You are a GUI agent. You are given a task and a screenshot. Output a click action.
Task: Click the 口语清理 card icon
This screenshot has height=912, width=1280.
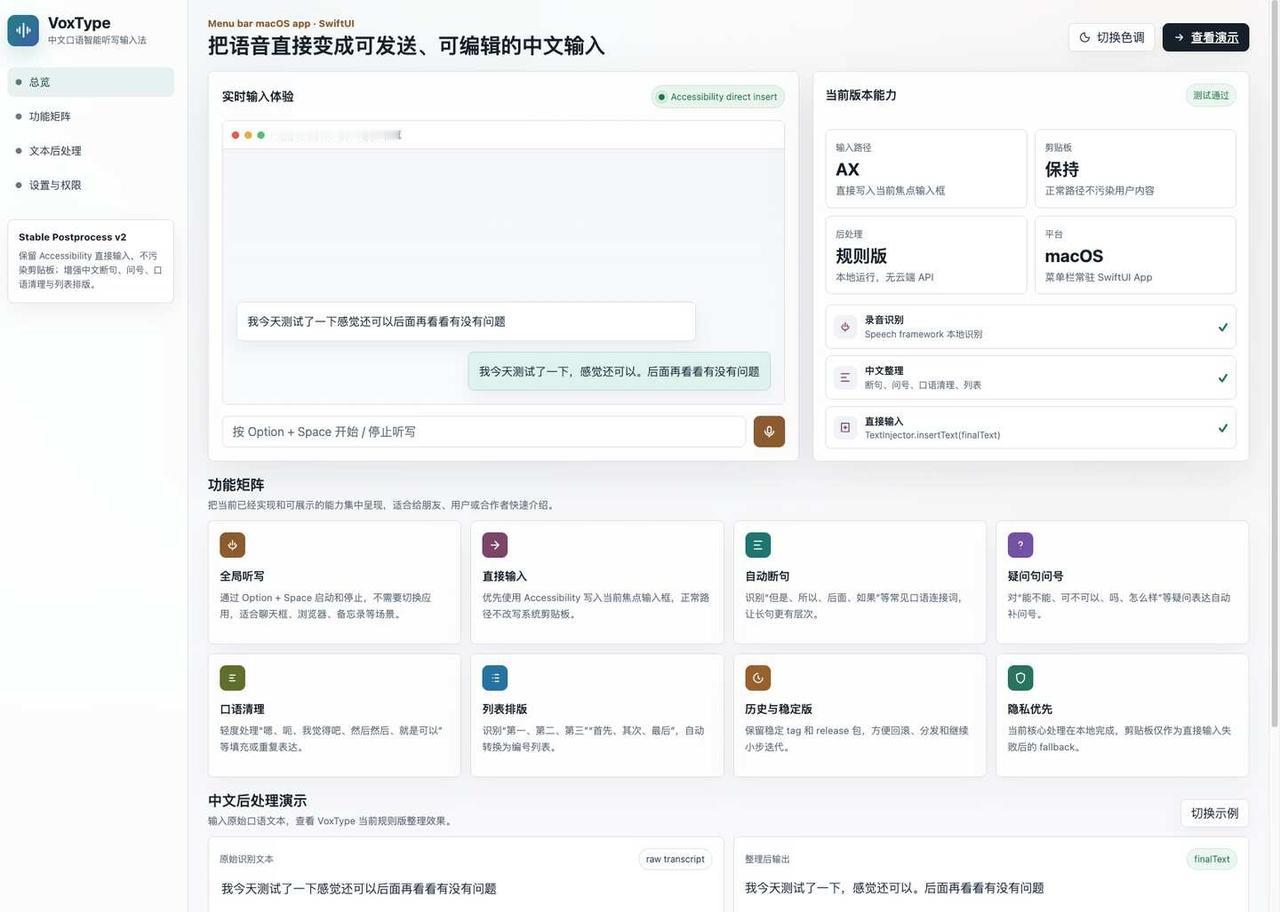point(232,678)
